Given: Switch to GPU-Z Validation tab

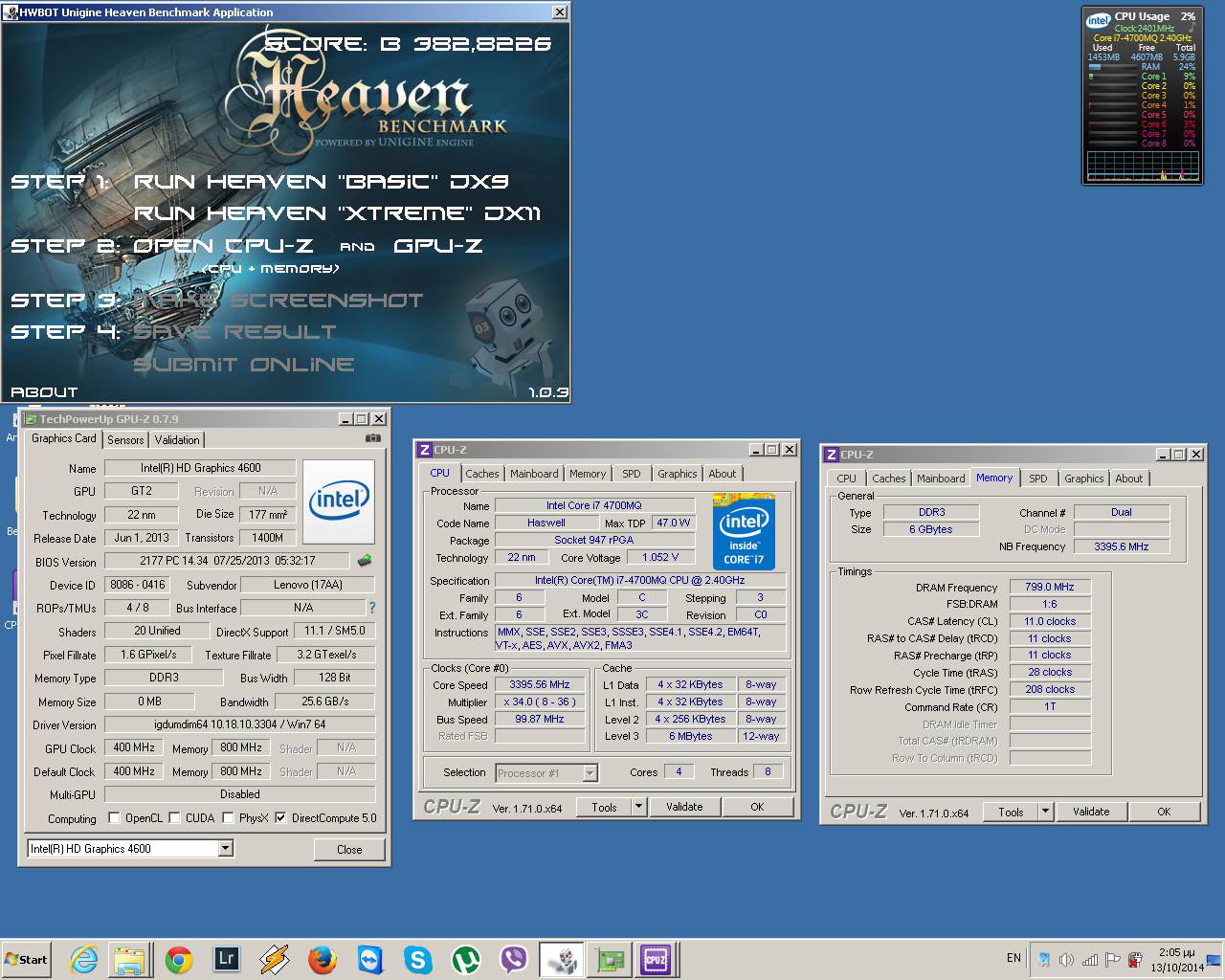Looking at the screenshot, I should click(x=177, y=439).
